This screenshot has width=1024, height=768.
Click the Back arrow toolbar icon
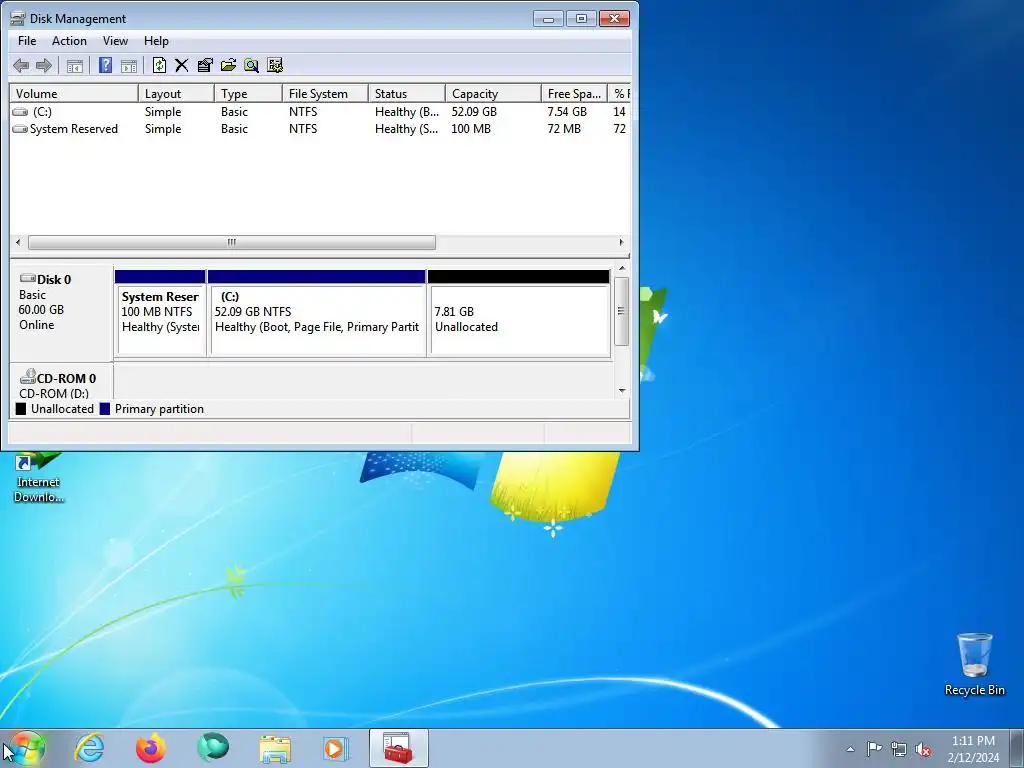21,65
